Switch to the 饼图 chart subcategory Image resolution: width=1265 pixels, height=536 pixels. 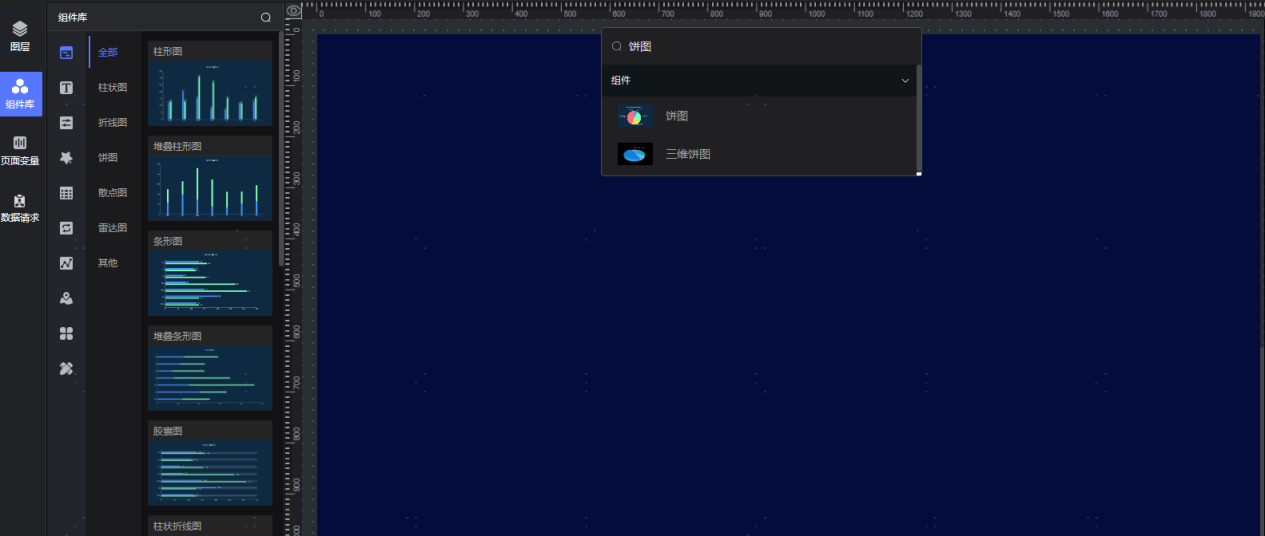(108, 158)
